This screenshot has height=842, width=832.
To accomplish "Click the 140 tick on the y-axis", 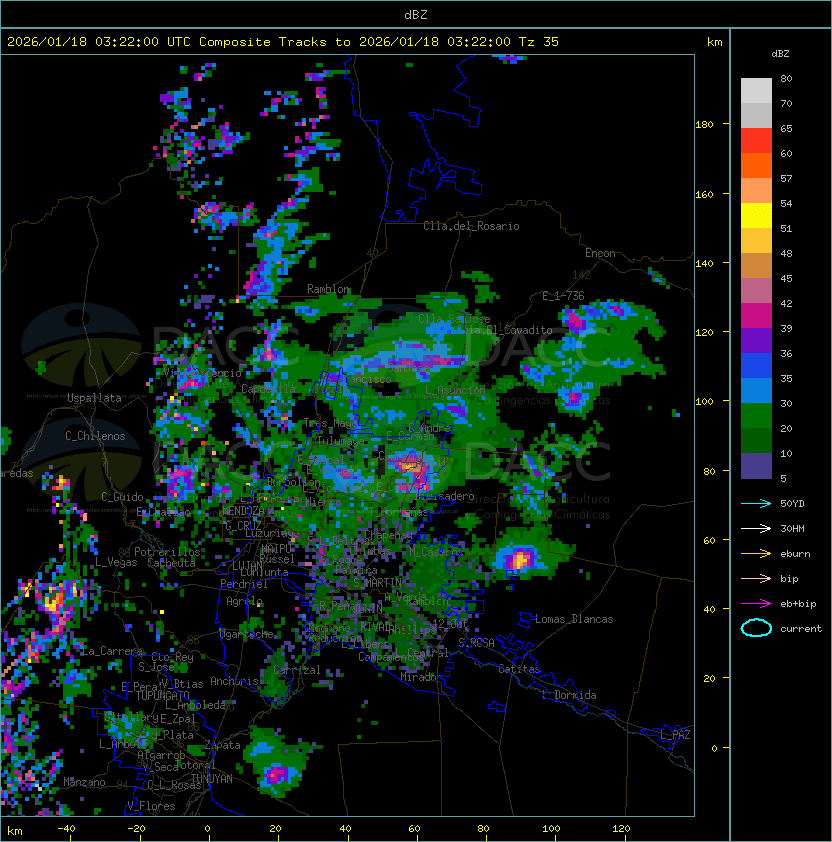I will 704,264.
